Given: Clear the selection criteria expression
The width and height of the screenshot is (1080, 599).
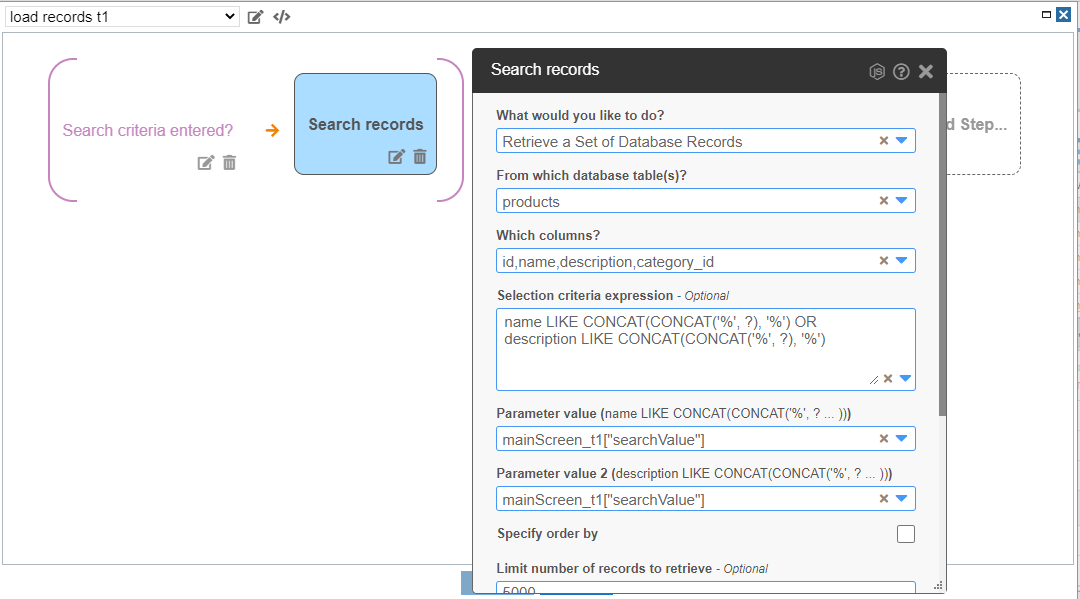Looking at the screenshot, I should [888, 379].
